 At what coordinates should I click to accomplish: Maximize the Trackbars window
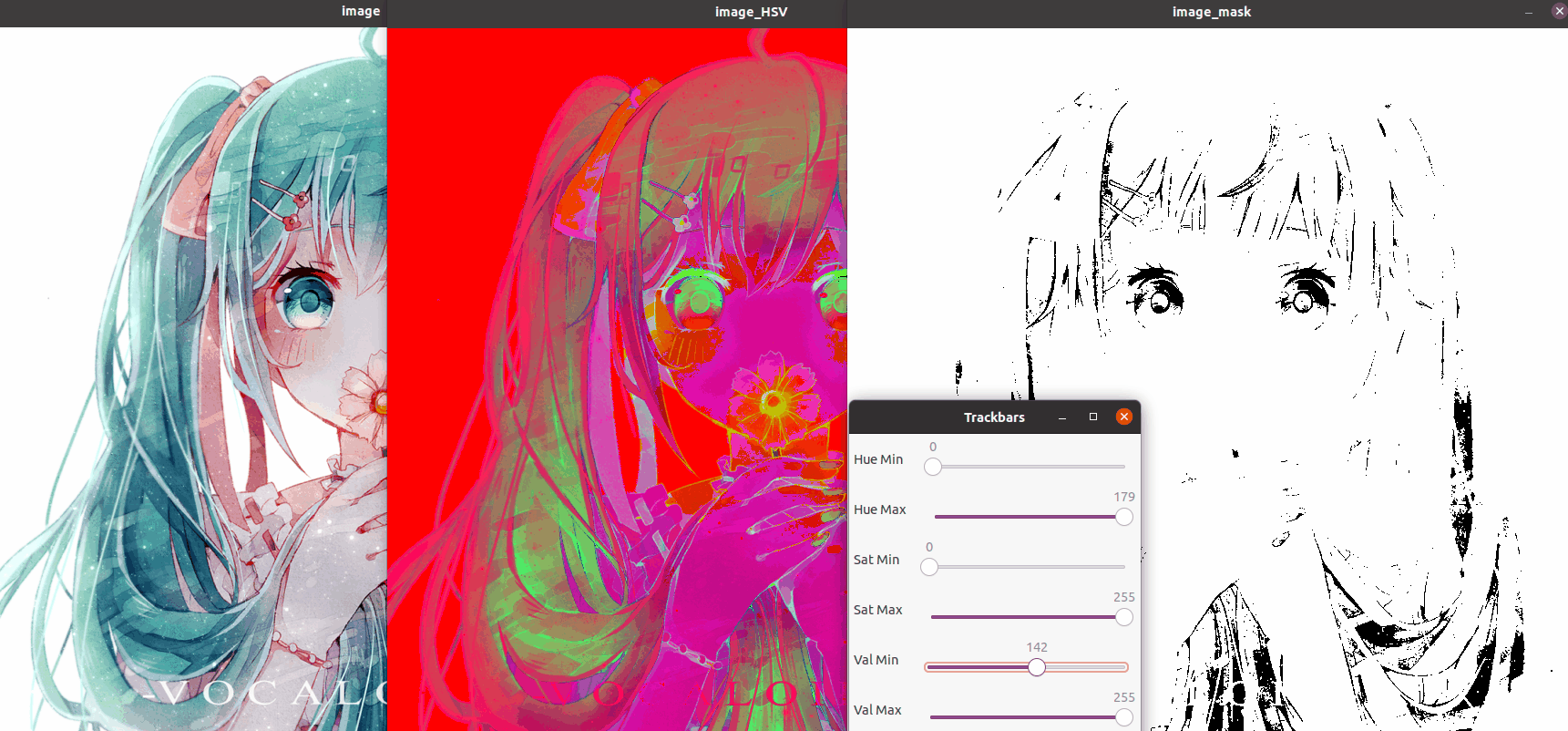[x=1093, y=417]
